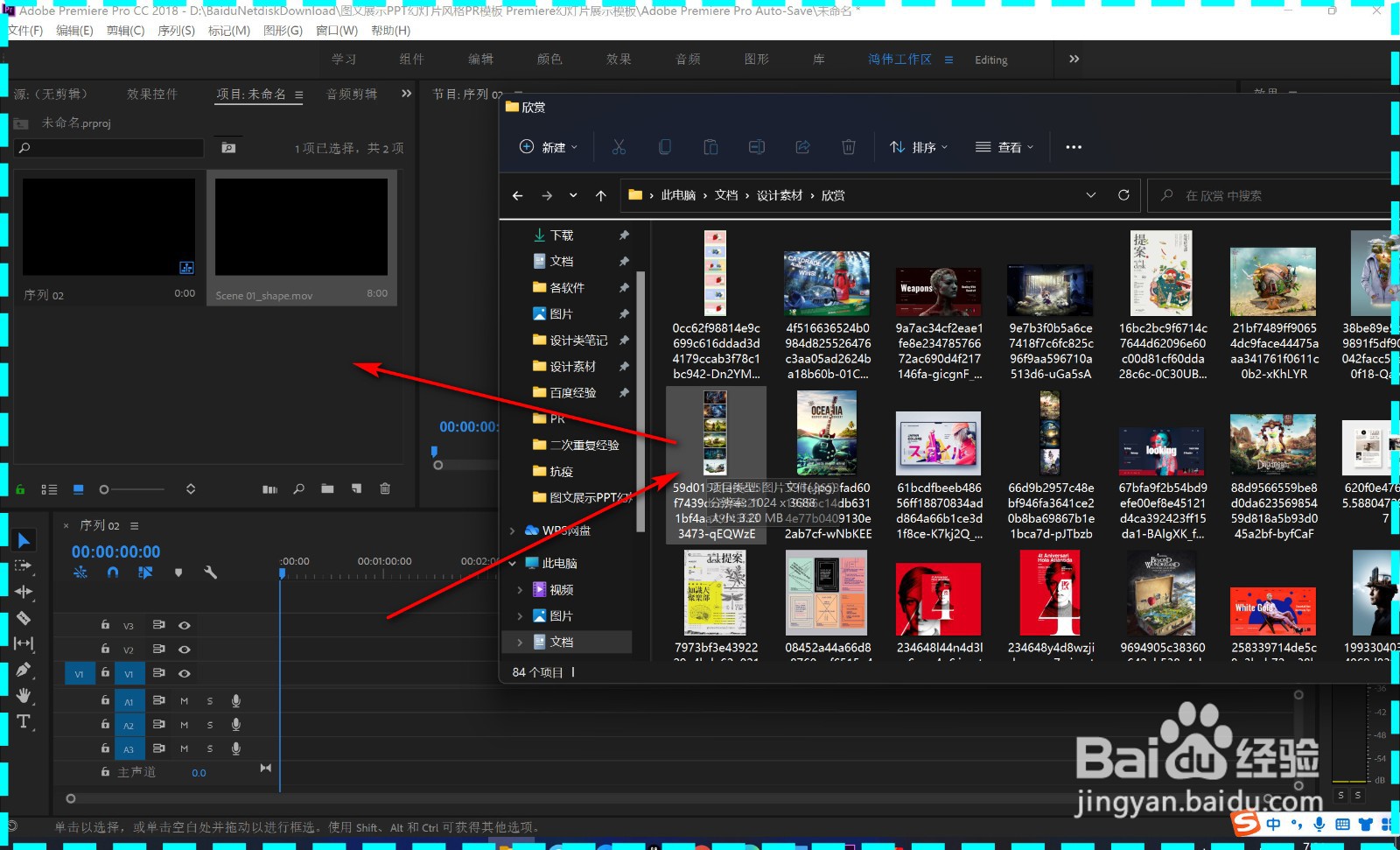Click project panel Find magnifier icon

coord(298,489)
